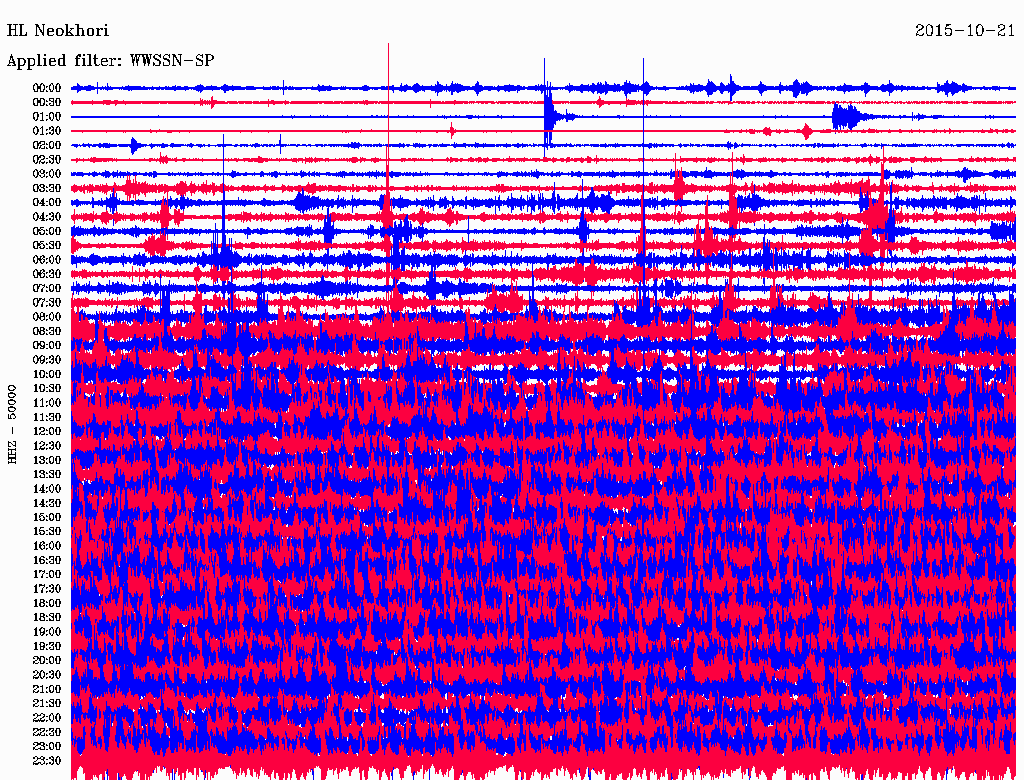This screenshot has height=780, width=1024.
Task: Select the 07:30 time label
Action: coord(47,302)
